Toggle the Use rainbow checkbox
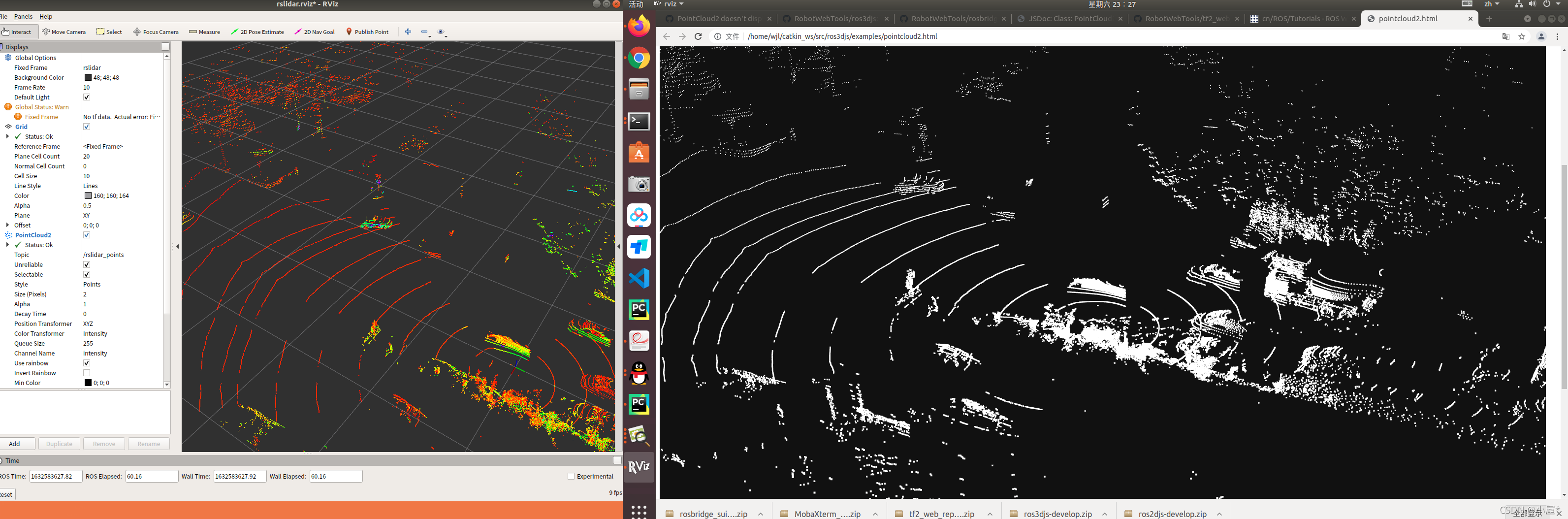Viewport: 1568px width, 519px height. [x=87, y=363]
